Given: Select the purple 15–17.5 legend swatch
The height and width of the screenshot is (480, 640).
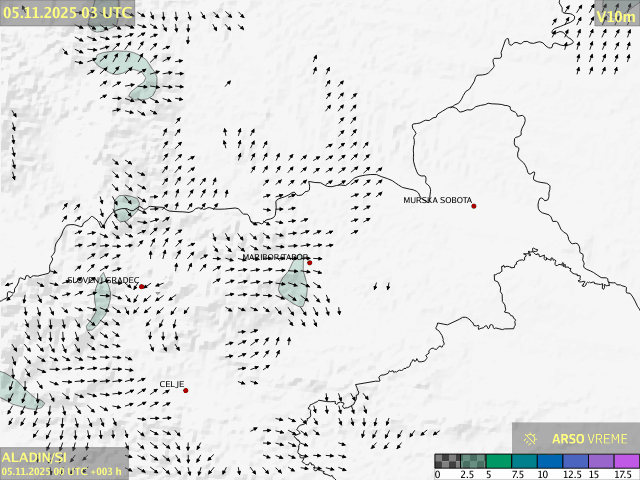Looking at the screenshot, I should pos(600,461).
